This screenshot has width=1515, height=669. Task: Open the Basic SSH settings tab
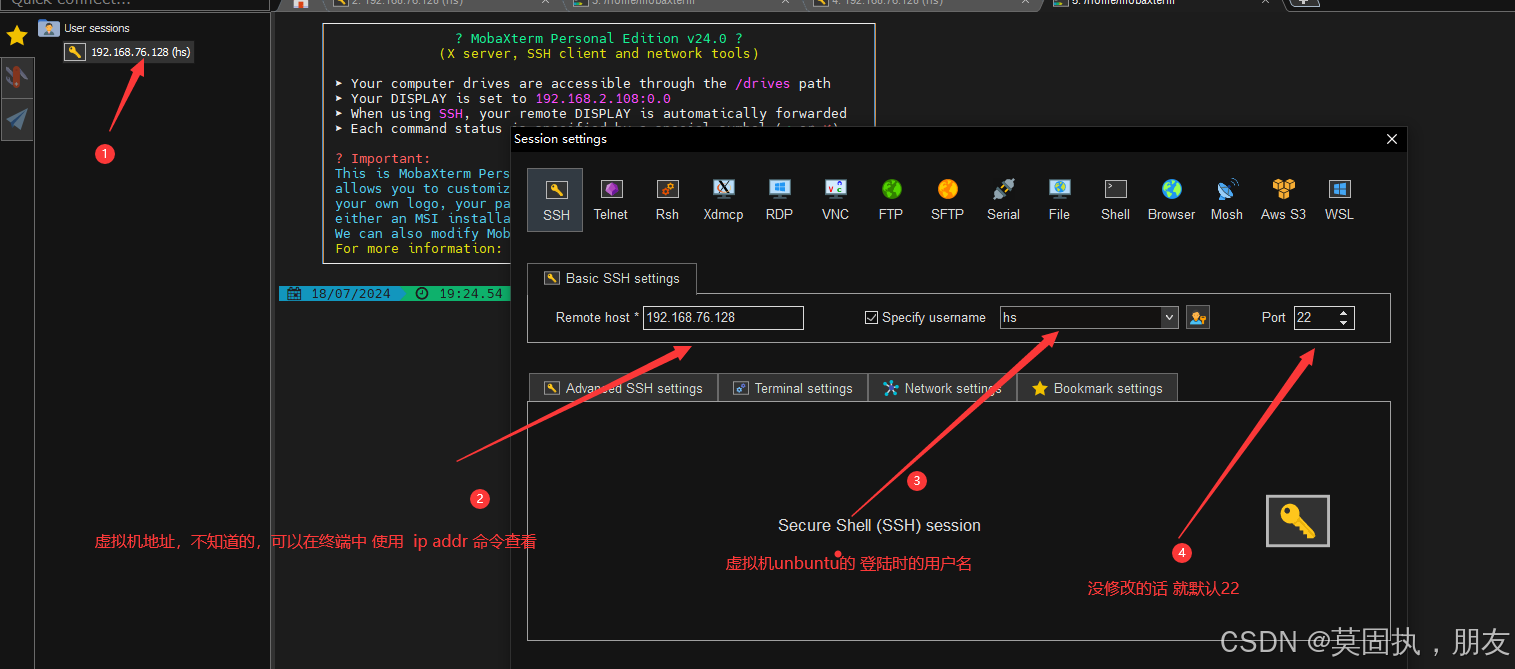click(612, 278)
